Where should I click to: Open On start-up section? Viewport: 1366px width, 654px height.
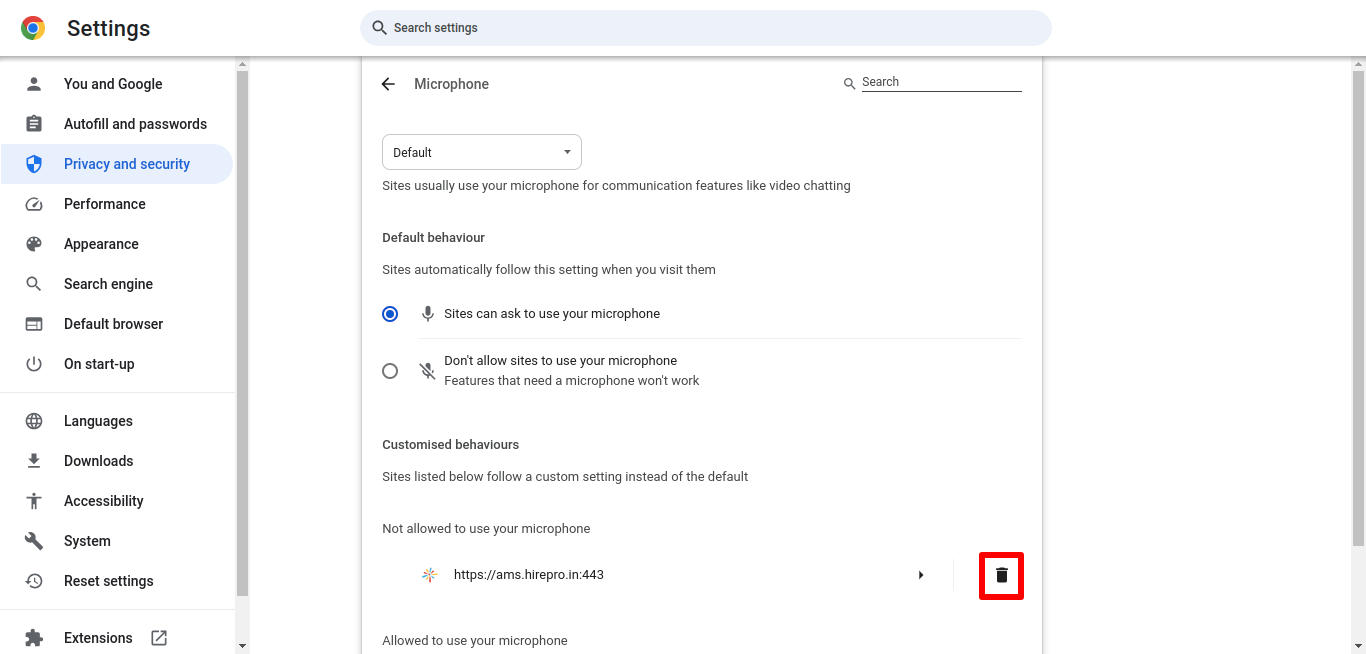click(x=117, y=364)
